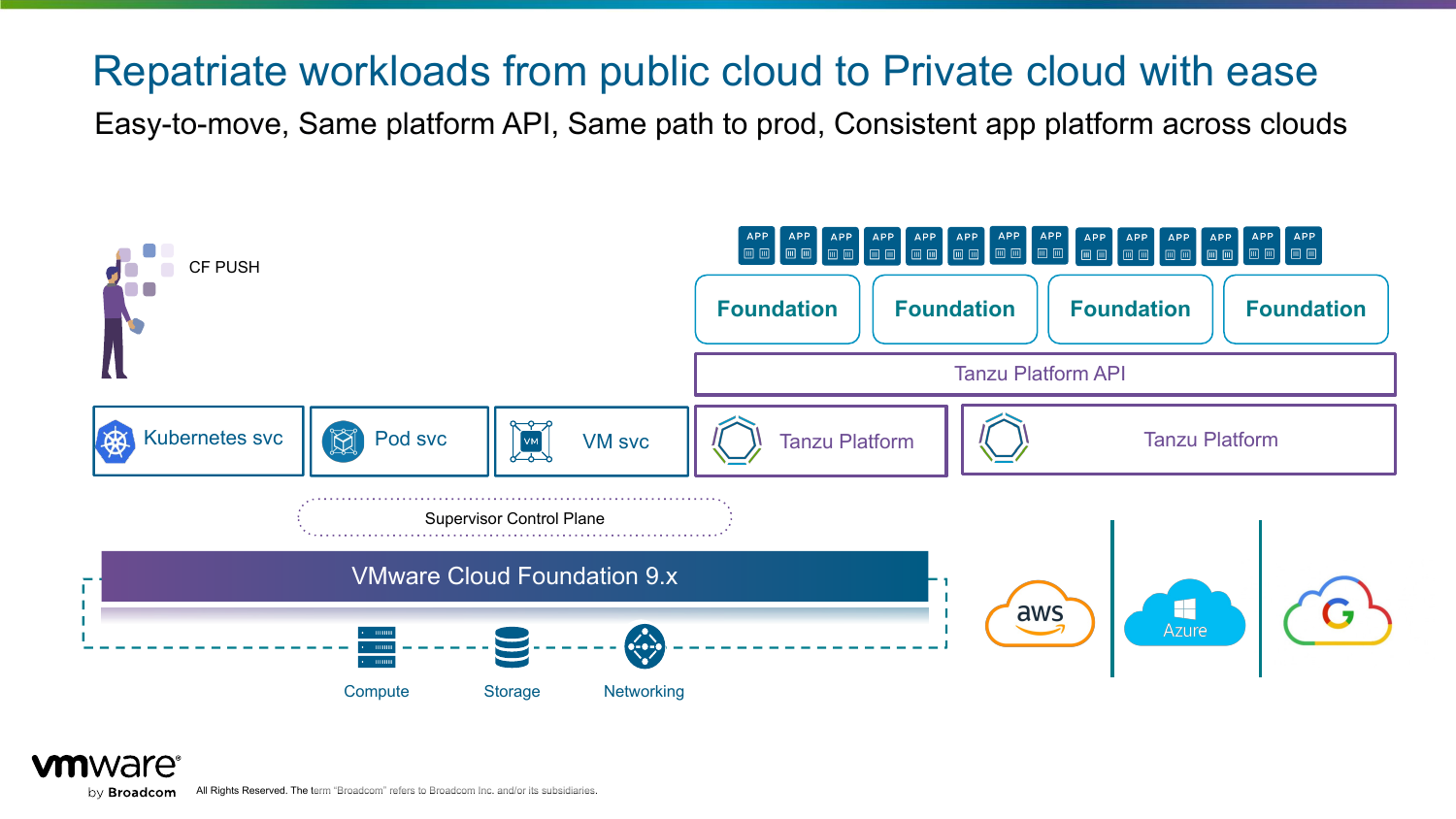Click the Google Cloud logo
1456x819 pixels.
1338,611
